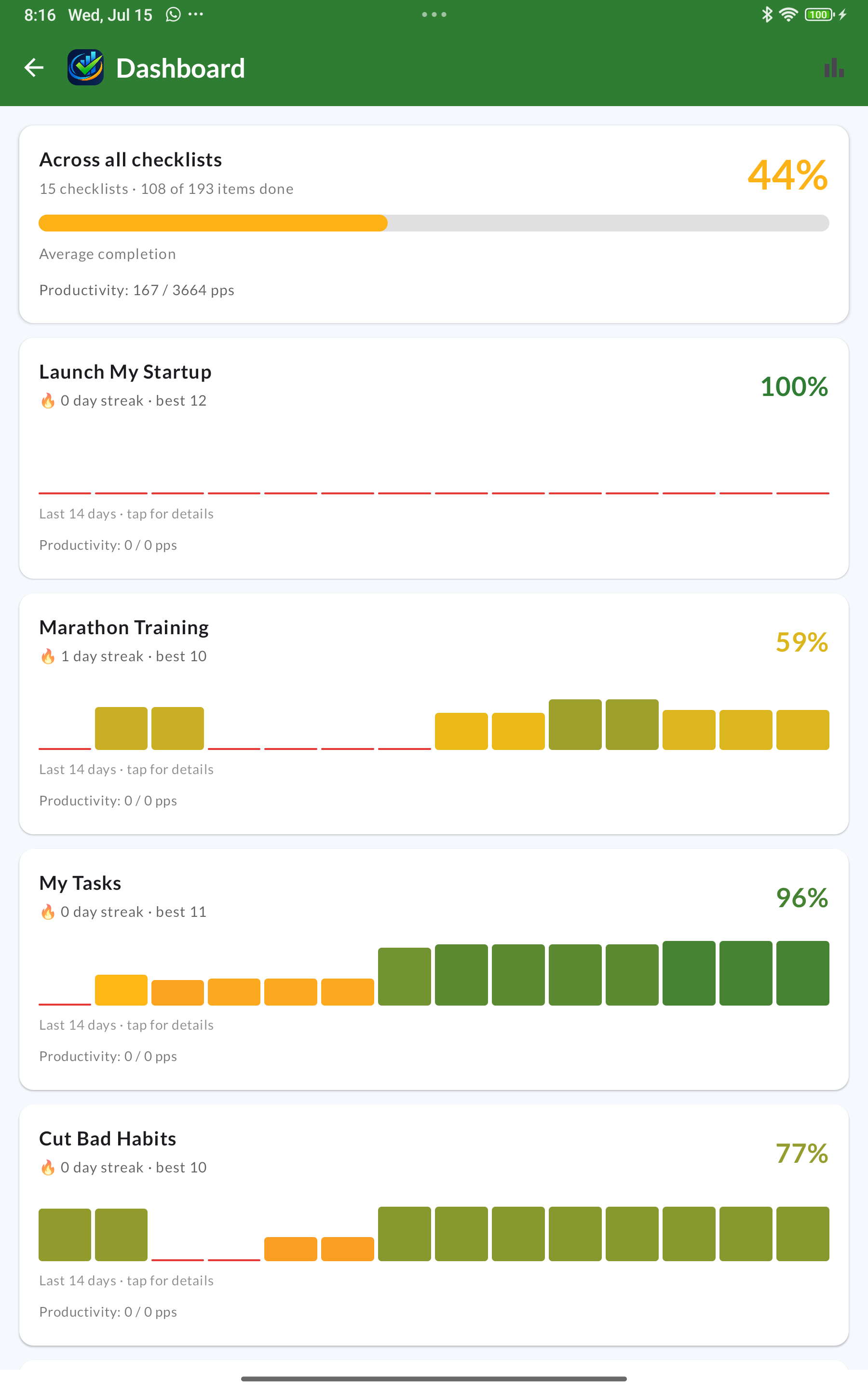Tap the first yellow bar in My Tasks chart

[121, 990]
